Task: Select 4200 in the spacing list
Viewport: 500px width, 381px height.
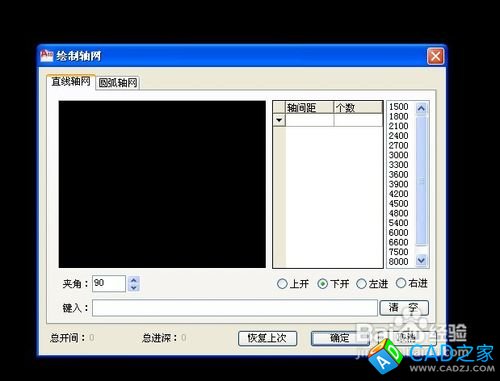Action: coord(398,194)
